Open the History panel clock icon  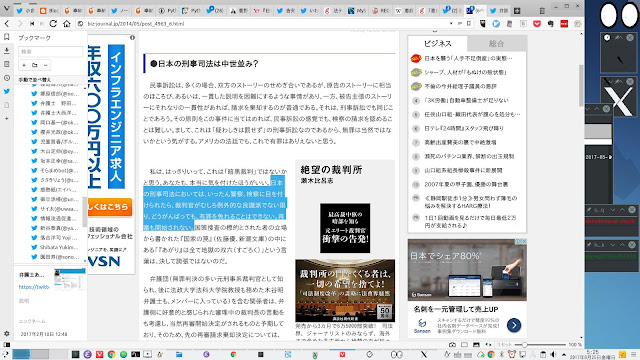(7, 78)
